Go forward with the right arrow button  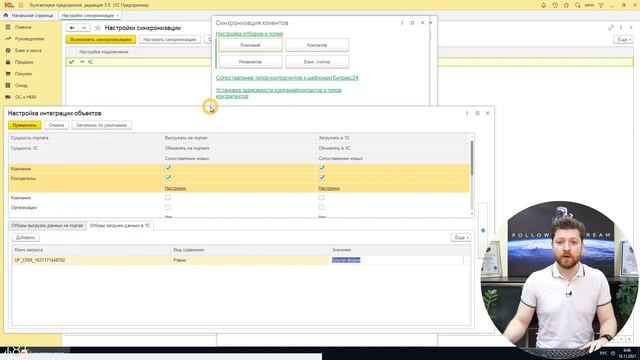pos(84,28)
